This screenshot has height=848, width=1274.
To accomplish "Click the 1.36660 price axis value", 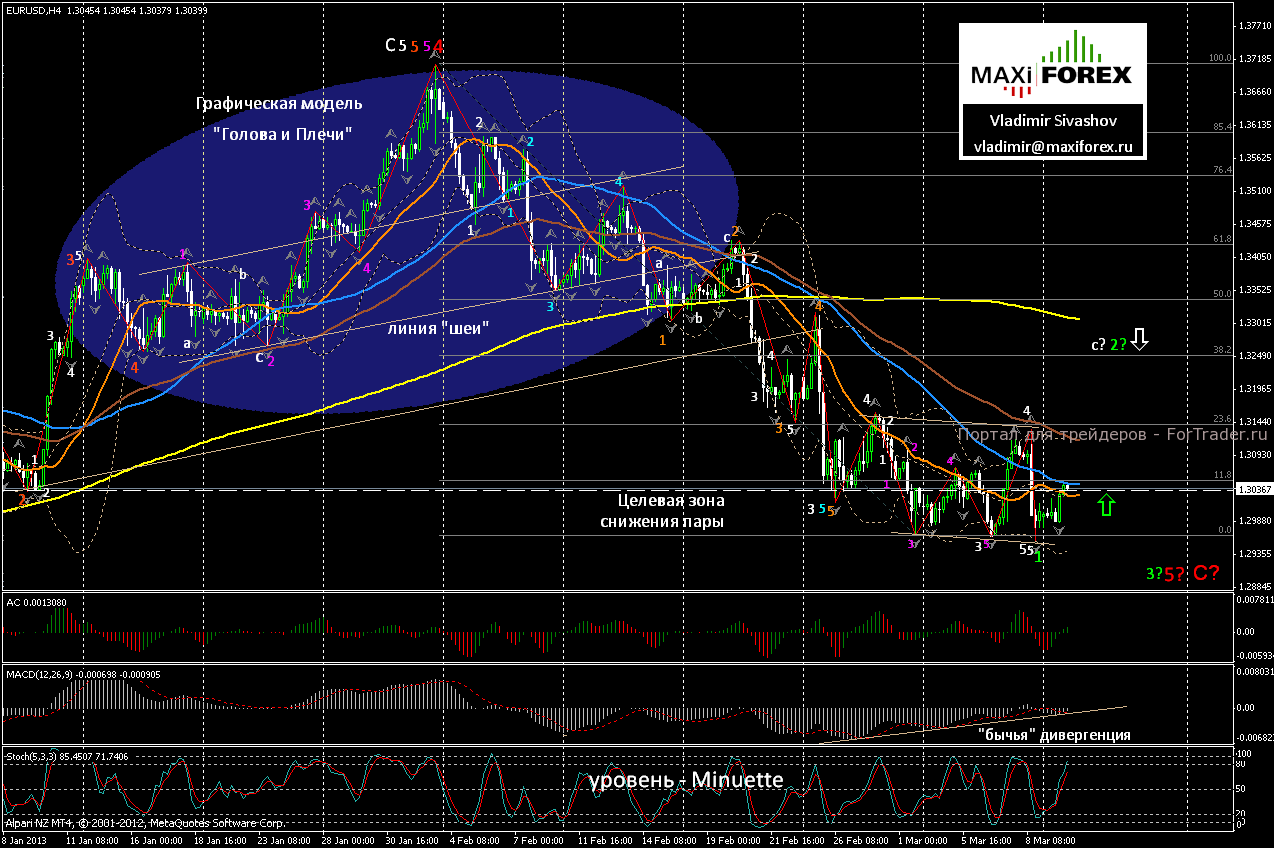I will coord(1254,92).
